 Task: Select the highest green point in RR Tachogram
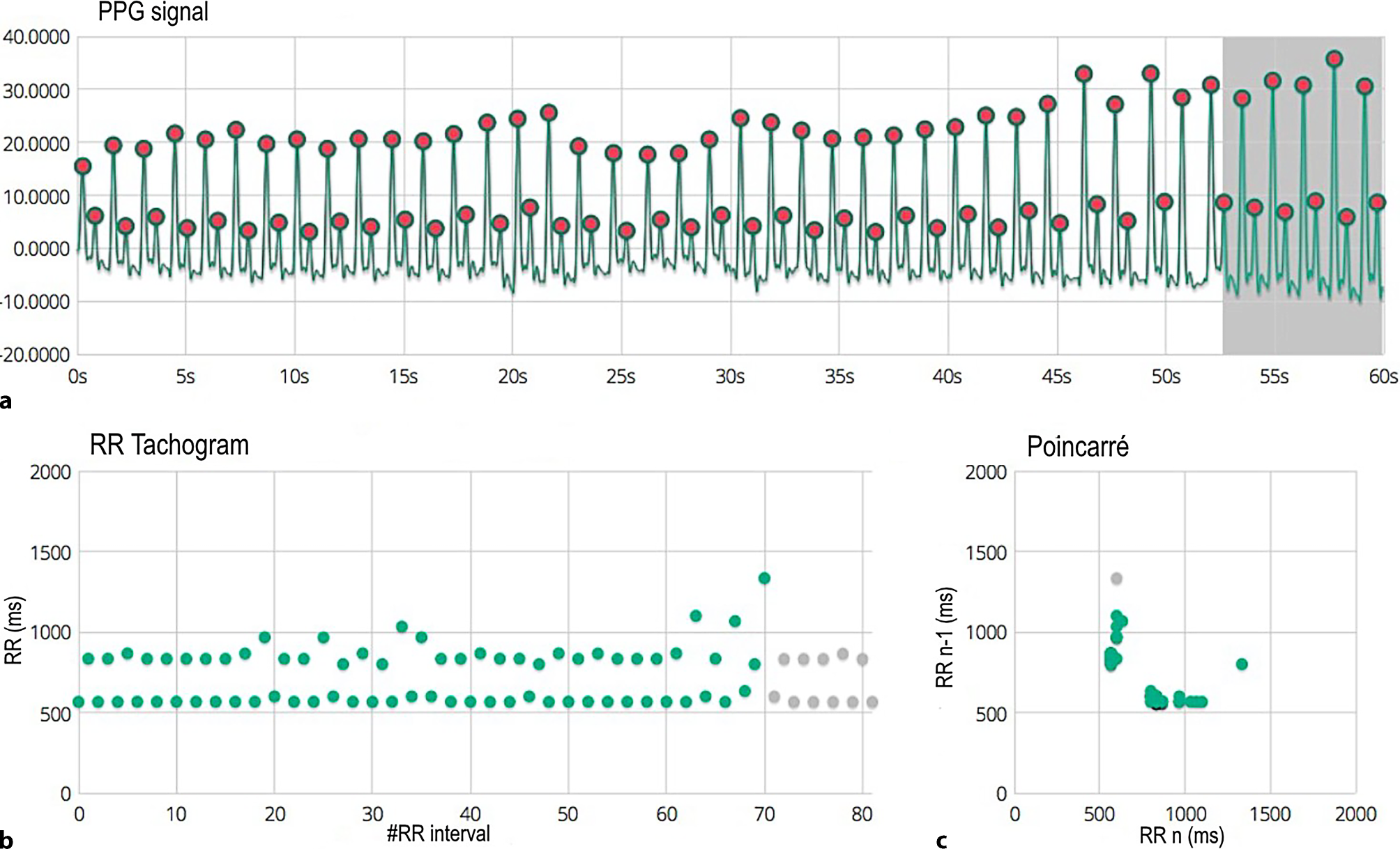pos(764,578)
